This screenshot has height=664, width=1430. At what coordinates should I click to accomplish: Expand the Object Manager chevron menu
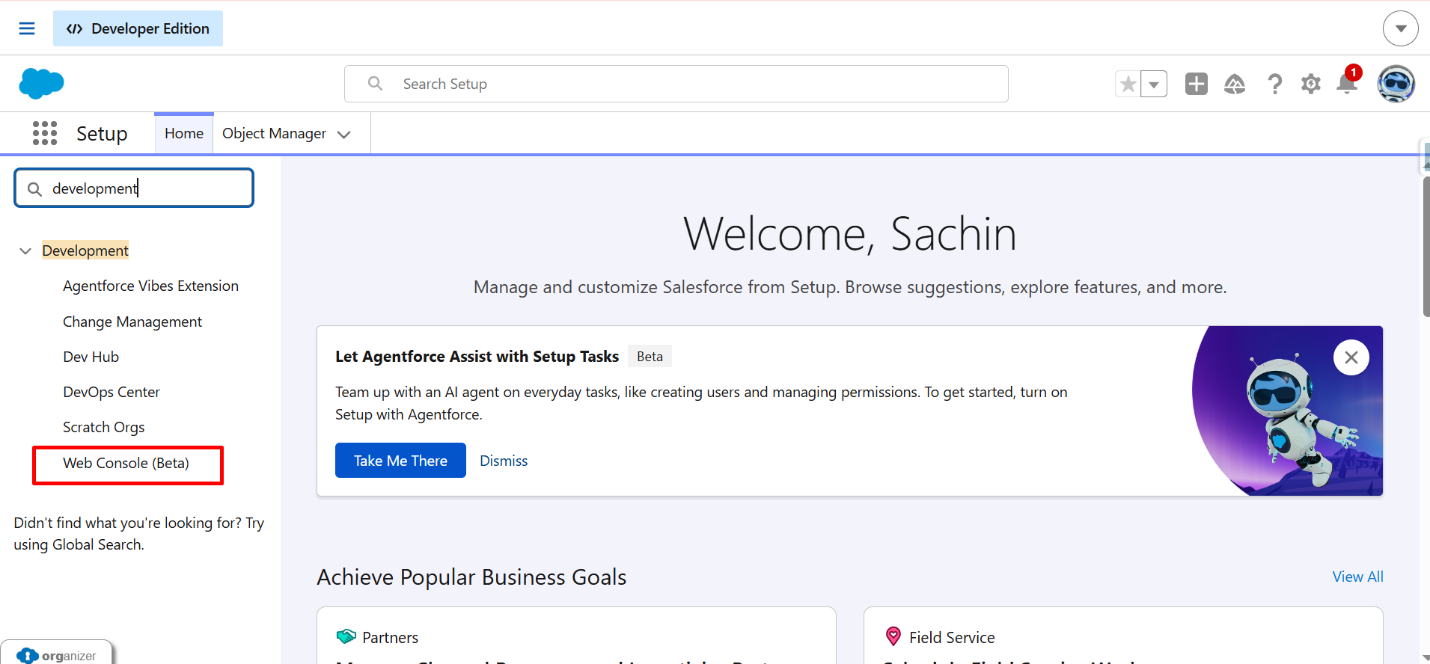pos(344,134)
